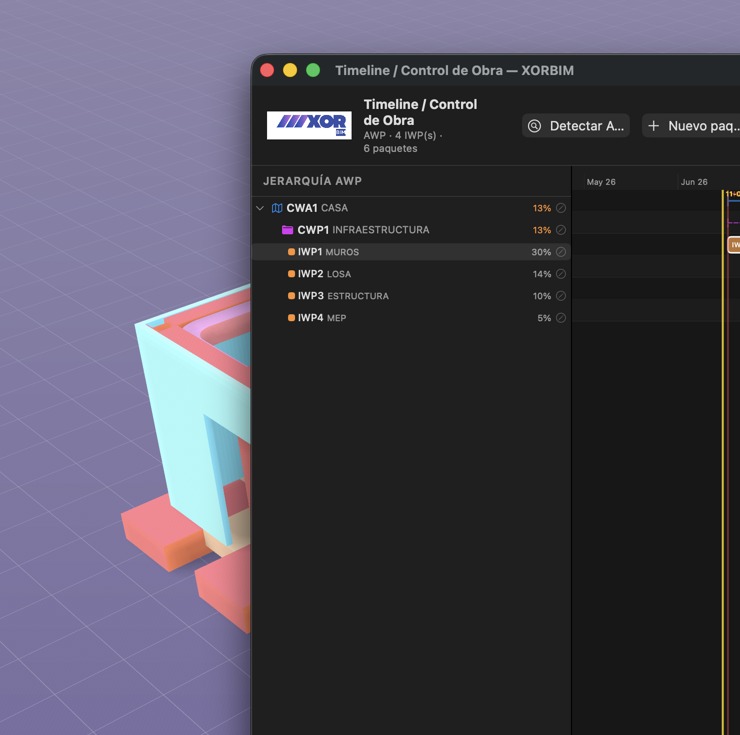
Task: Click the IWP1 gantt bar on timeline
Action: (734, 245)
